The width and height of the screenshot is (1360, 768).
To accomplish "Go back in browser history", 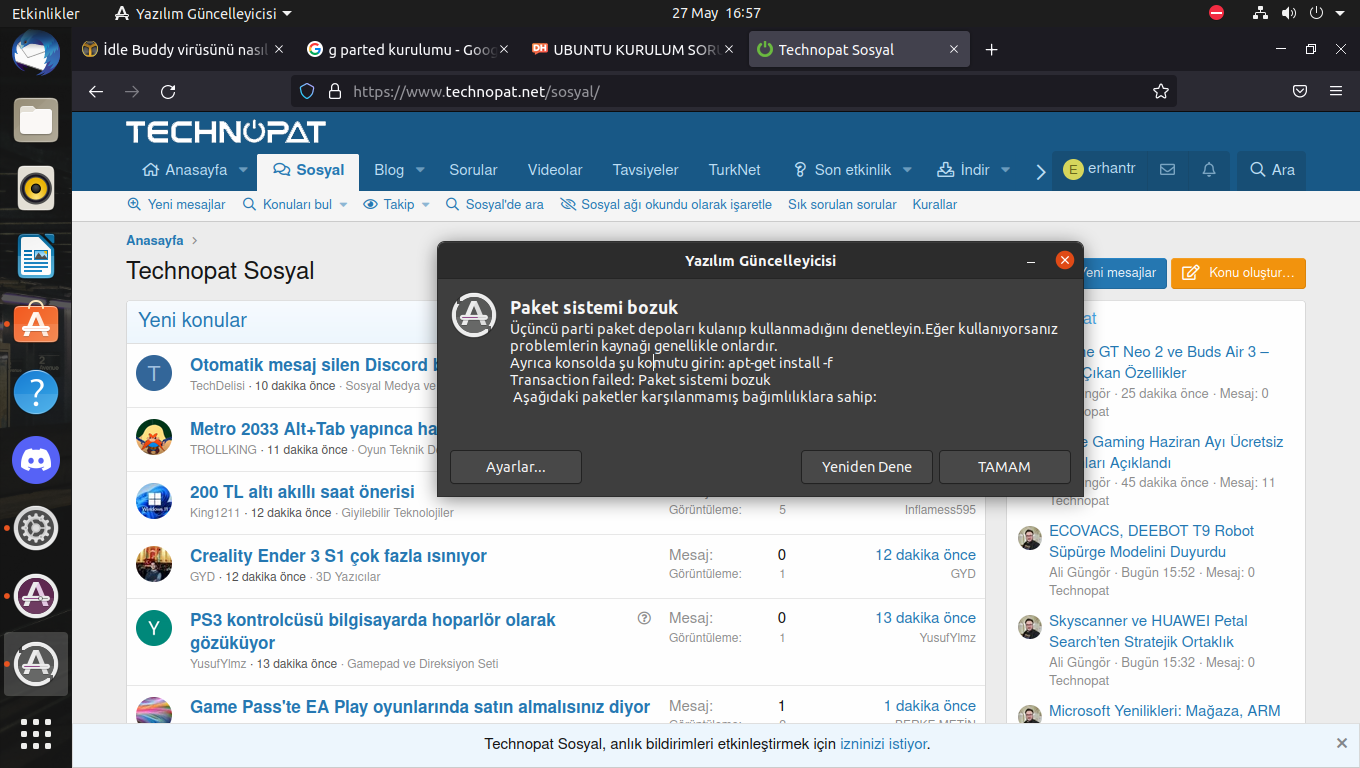I will pyautogui.click(x=96, y=91).
